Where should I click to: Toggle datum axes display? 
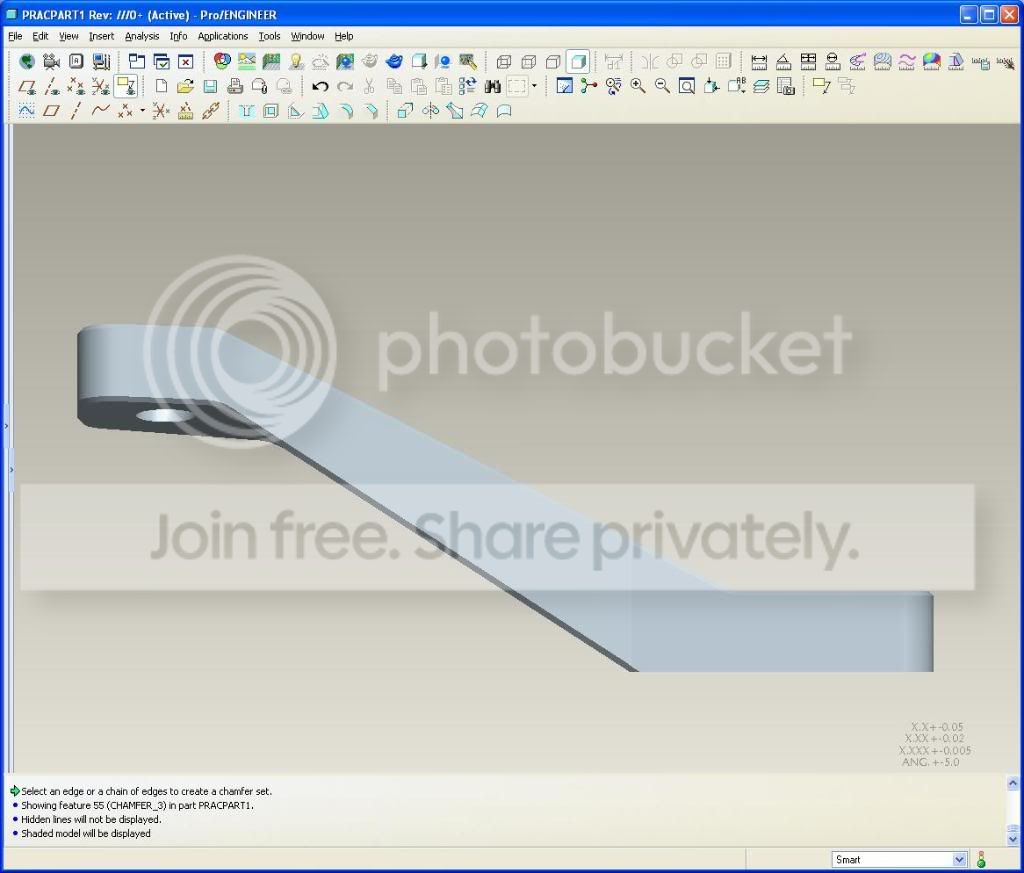(52, 86)
